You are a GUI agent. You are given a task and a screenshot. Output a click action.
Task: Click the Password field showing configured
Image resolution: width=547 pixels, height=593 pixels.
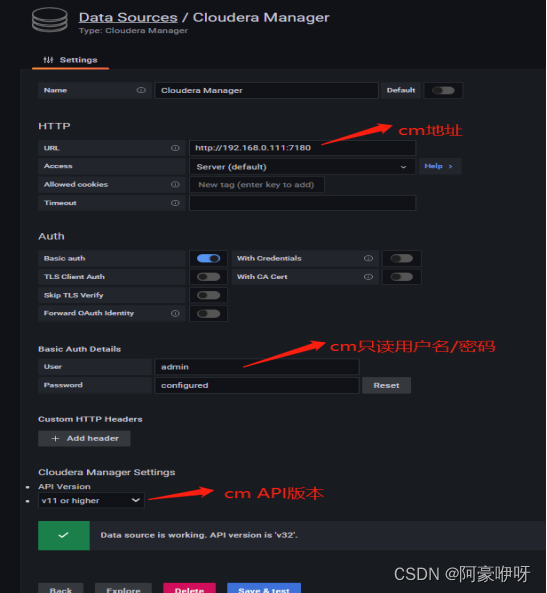tap(257, 385)
